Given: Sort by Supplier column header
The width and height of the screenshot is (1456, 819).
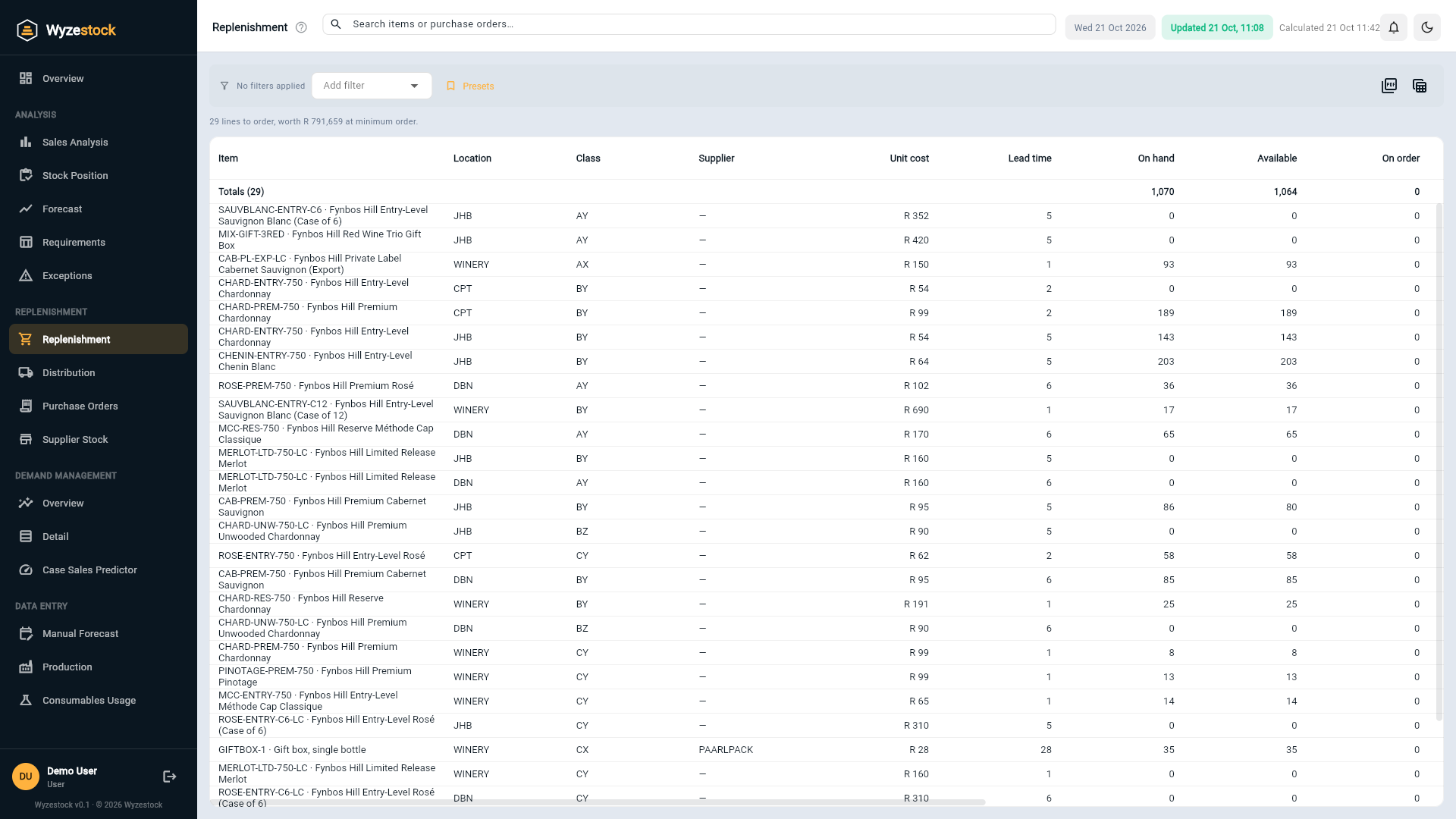Looking at the screenshot, I should tap(717, 158).
